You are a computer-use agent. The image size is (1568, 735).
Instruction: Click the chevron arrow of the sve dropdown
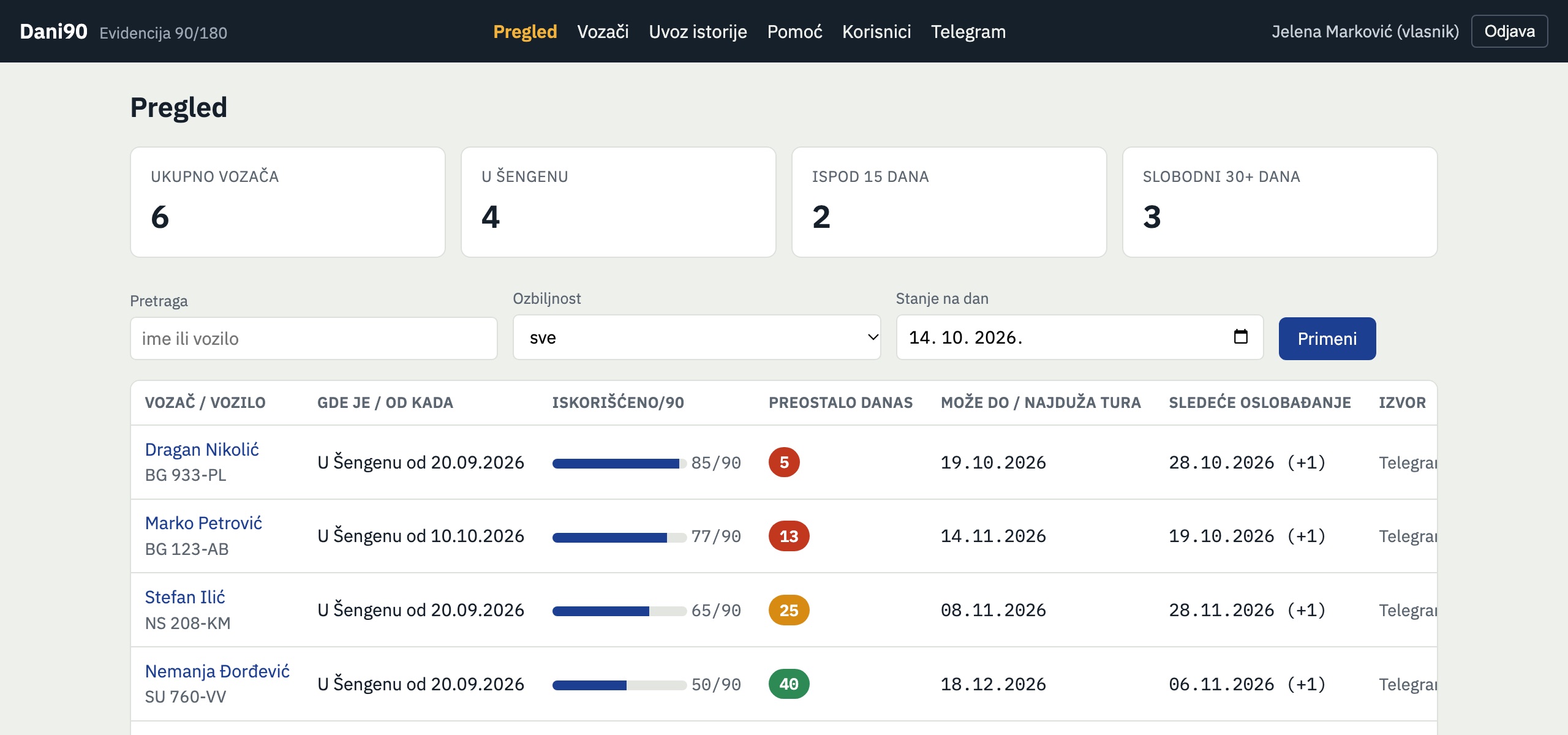(873, 337)
